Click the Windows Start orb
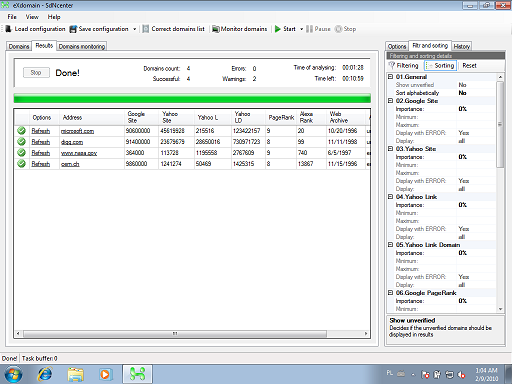Image resolution: width=512 pixels, height=384 pixels. pos(13,374)
